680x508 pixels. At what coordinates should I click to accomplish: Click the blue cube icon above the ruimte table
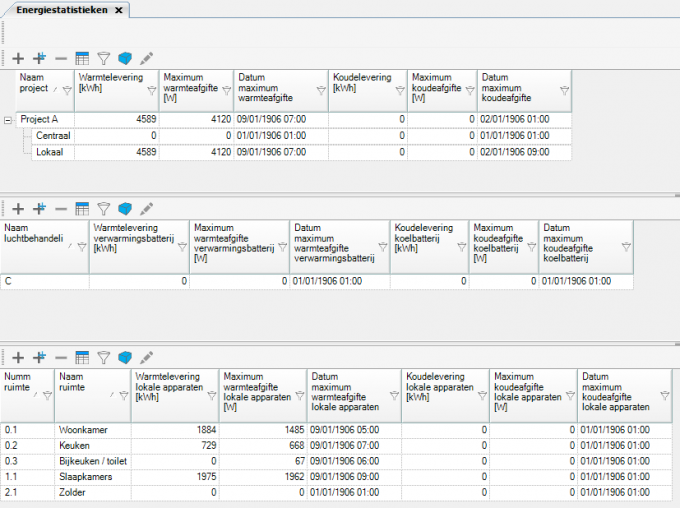(125, 357)
